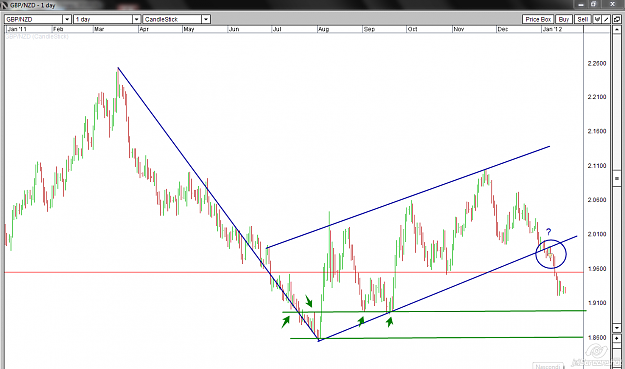
Task: Click the Jan '11 time axis label
Action: [17, 29]
